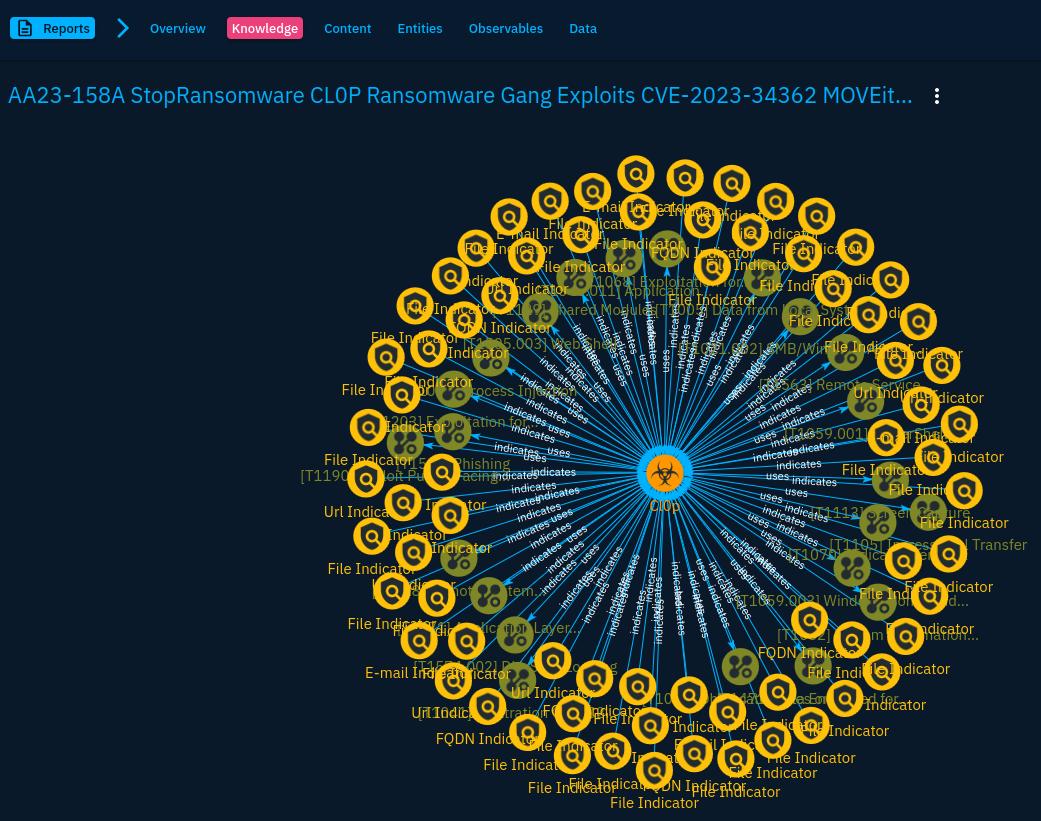The width and height of the screenshot is (1041, 821).
Task: Open the Content tab
Action: coord(347,29)
